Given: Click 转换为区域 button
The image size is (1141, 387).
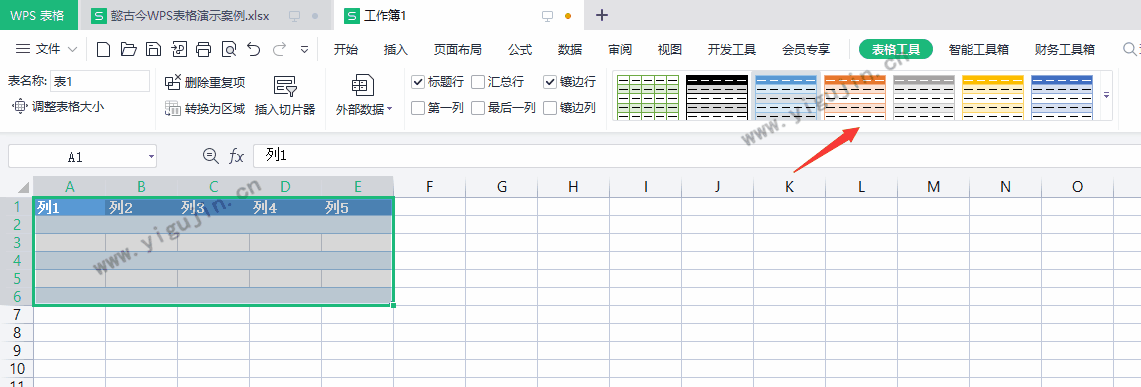Looking at the screenshot, I should 205,109.
